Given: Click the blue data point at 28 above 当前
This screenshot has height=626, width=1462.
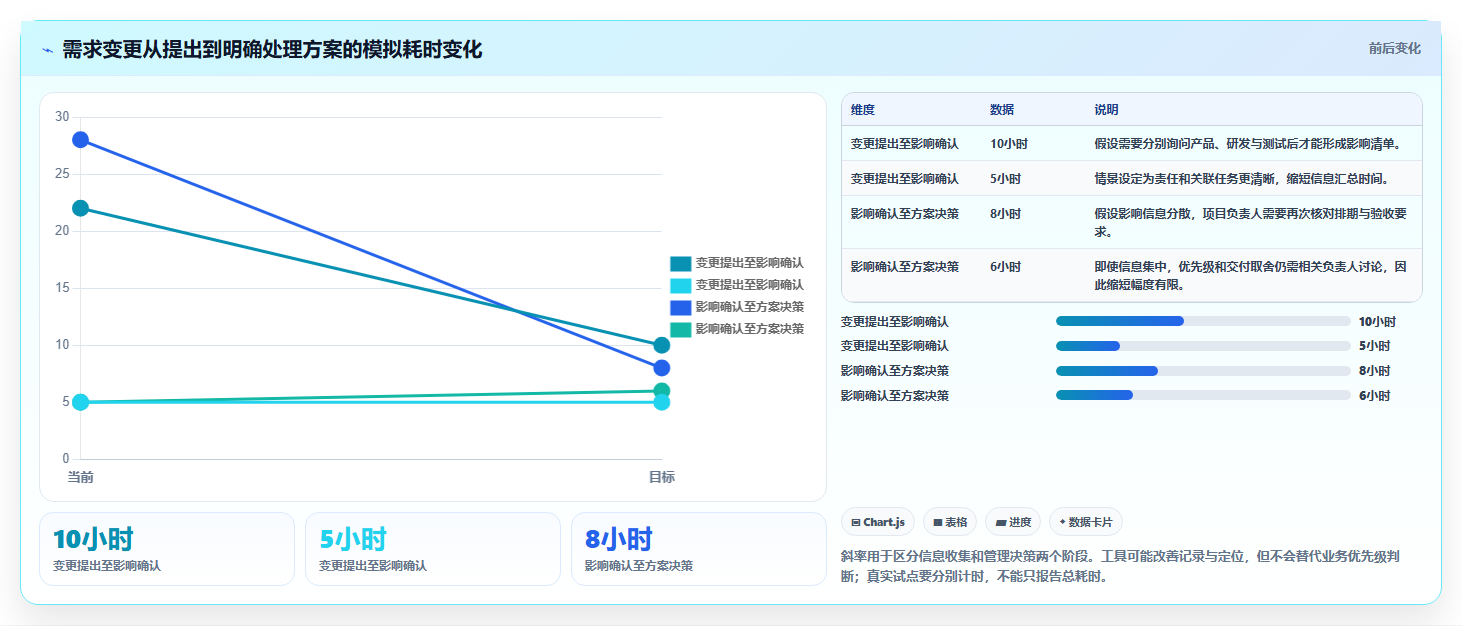Looking at the screenshot, I should [x=80, y=139].
